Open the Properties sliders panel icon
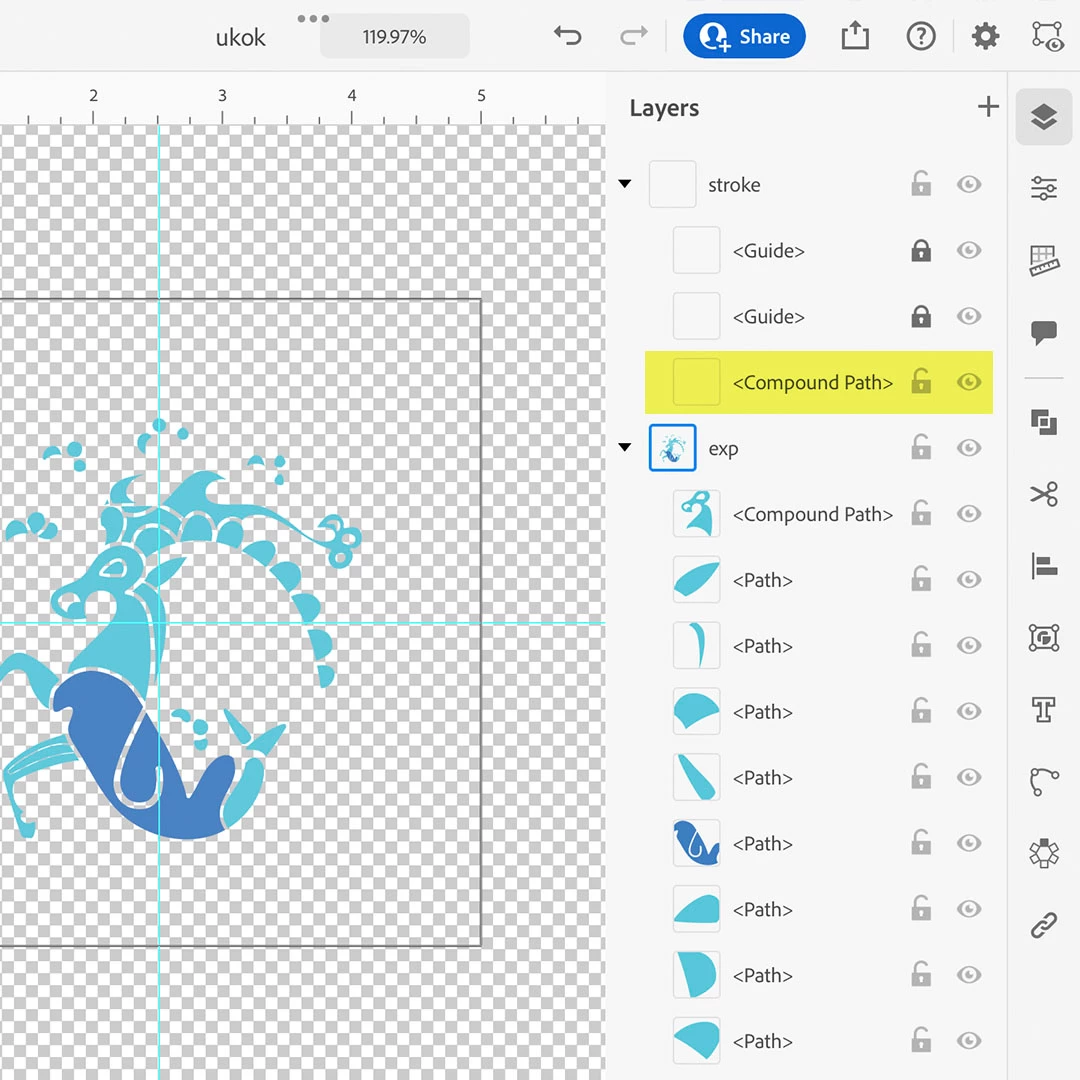Viewport: 1080px width, 1080px height. (x=1043, y=187)
